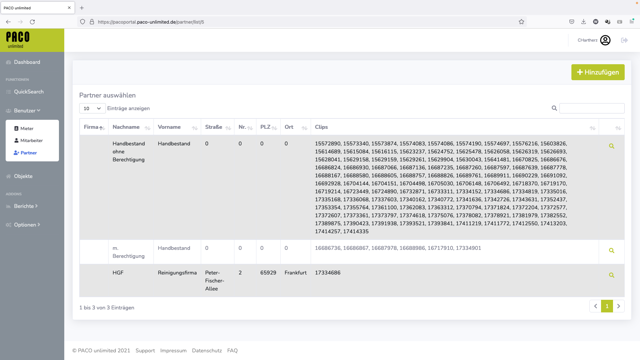The width and height of the screenshot is (640, 360).
Task: Sort table by Firma column
Action: [93, 127]
